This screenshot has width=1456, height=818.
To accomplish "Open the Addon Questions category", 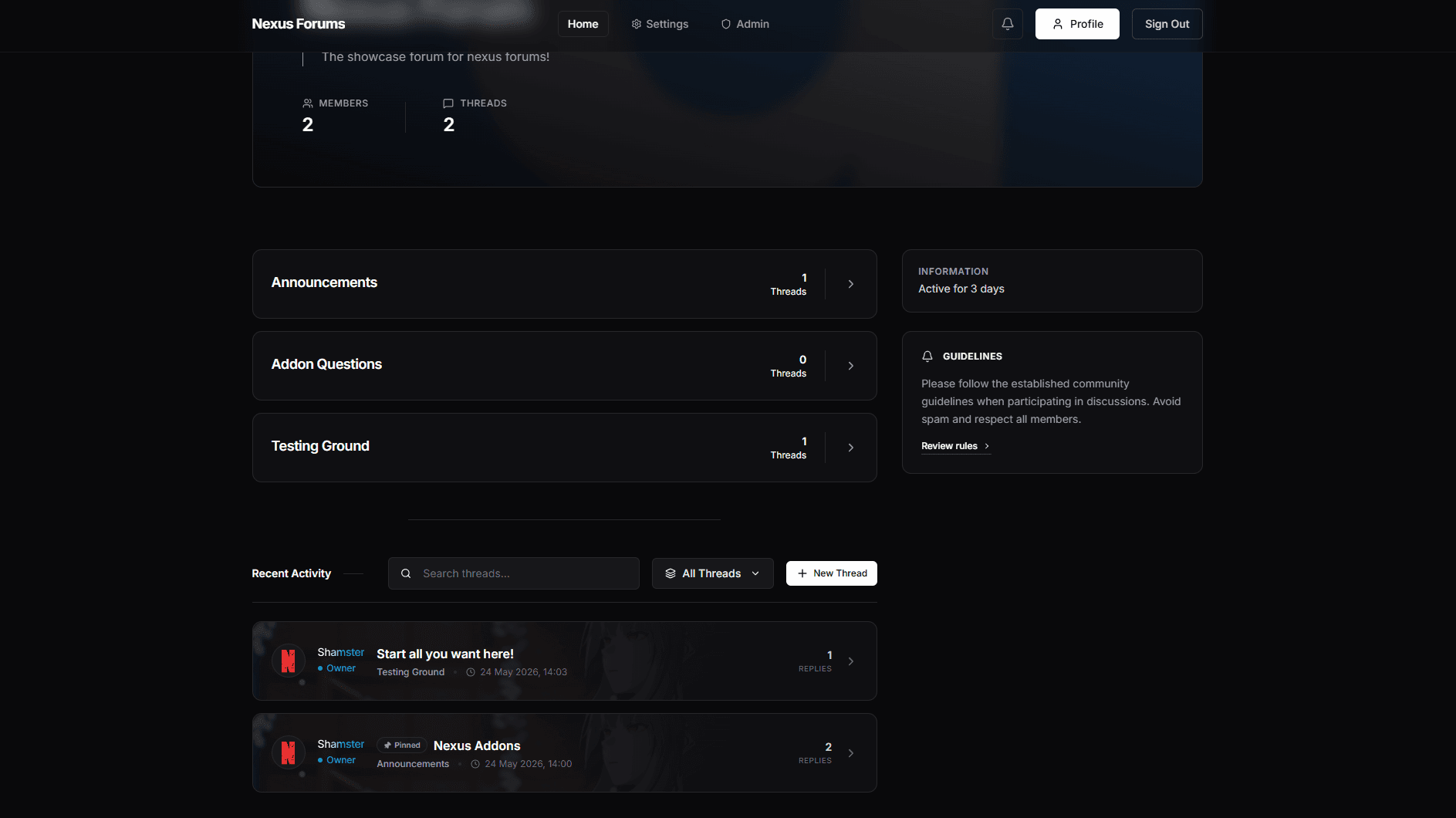I will point(564,366).
